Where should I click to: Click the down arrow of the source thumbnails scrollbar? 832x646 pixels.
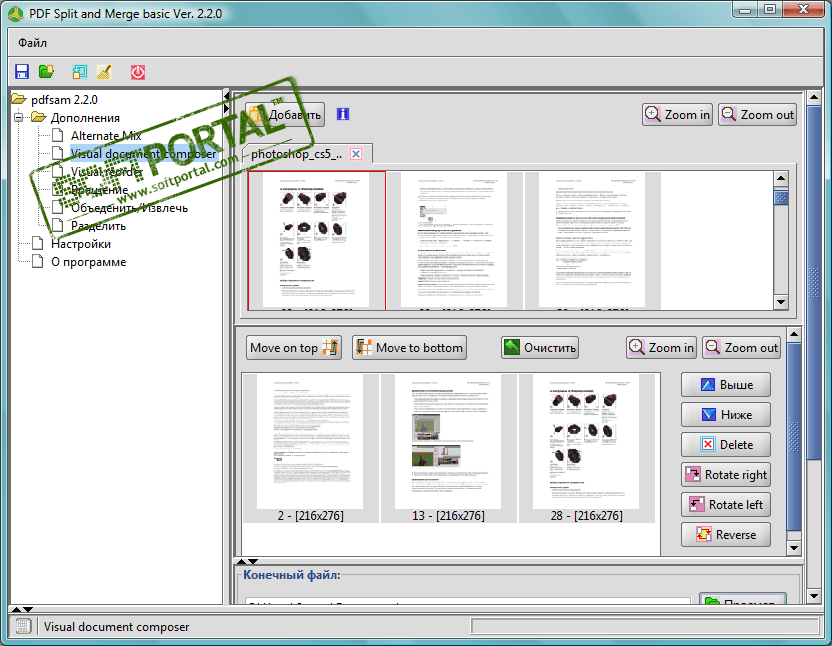781,302
